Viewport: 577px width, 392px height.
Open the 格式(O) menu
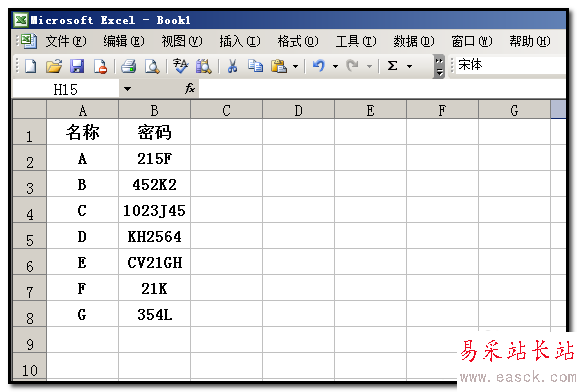tap(298, 41)
